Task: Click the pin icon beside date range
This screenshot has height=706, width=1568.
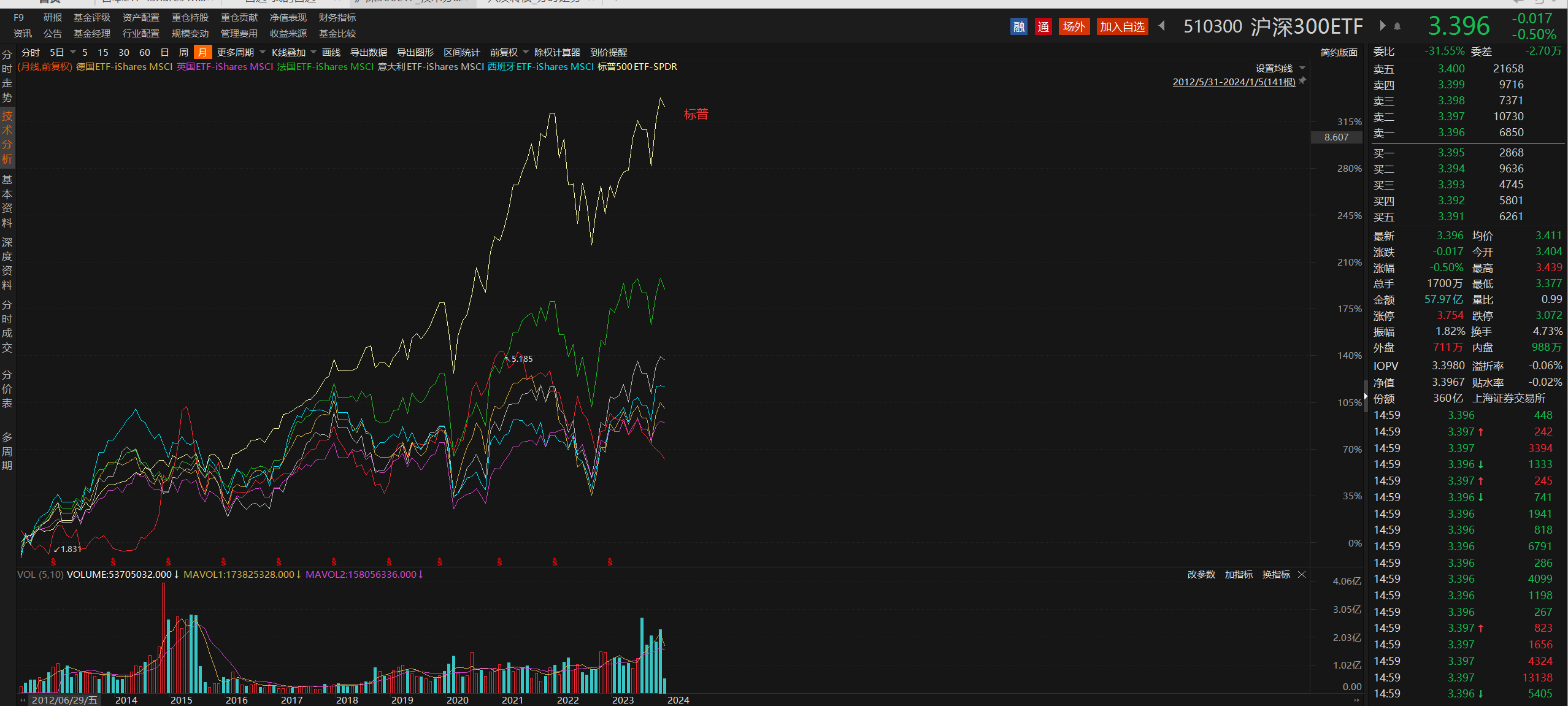Action: (x=1302, y=81)
